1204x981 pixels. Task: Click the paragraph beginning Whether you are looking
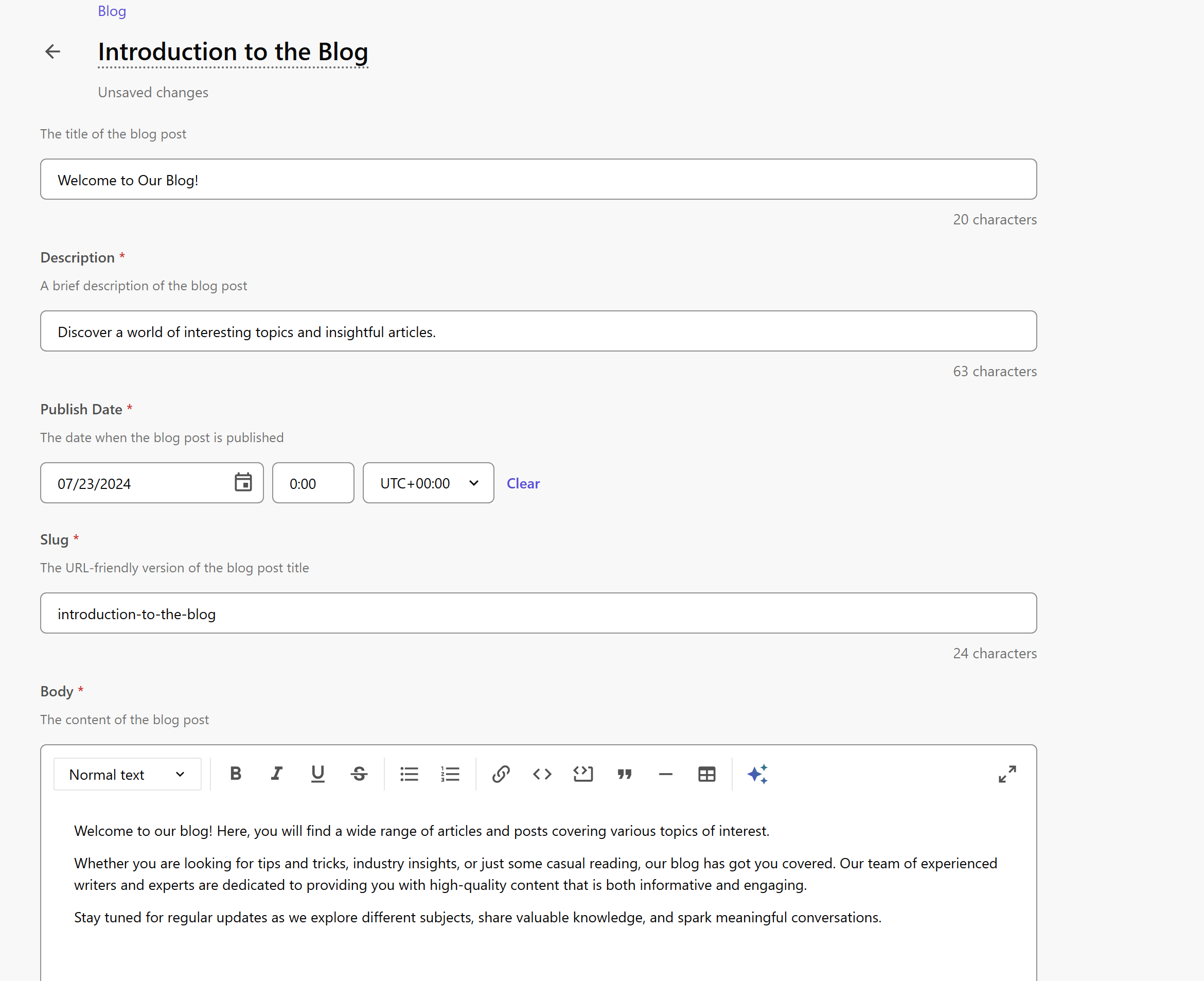pyautogui.click(x=536, y=874)
